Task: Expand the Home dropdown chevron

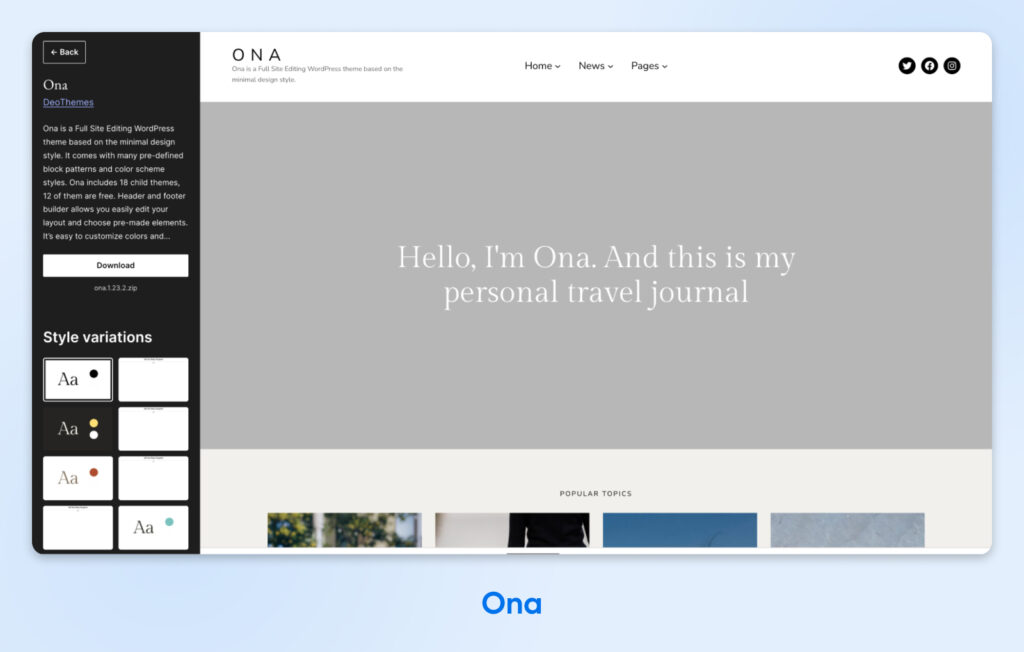Action: point(556,66)
